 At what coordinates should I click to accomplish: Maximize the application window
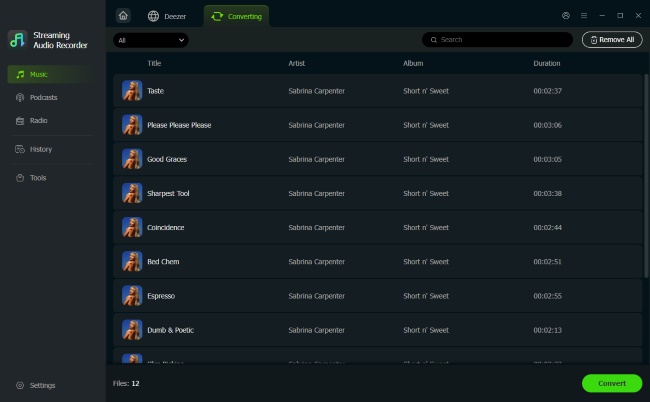(x=620, y=16)
